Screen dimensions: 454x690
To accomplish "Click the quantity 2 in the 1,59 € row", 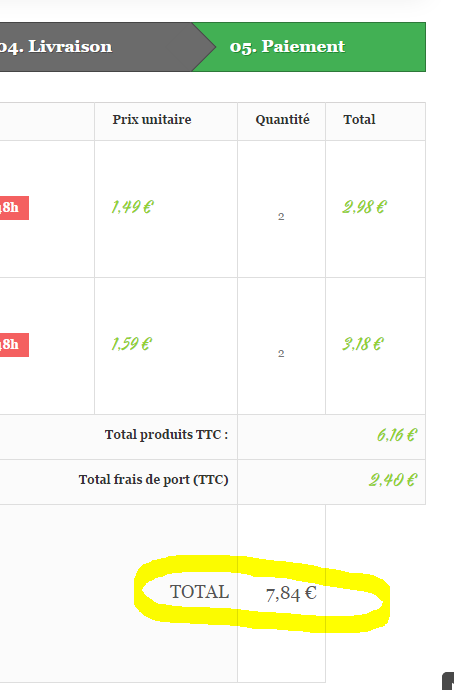I will [x=281, y=353].
